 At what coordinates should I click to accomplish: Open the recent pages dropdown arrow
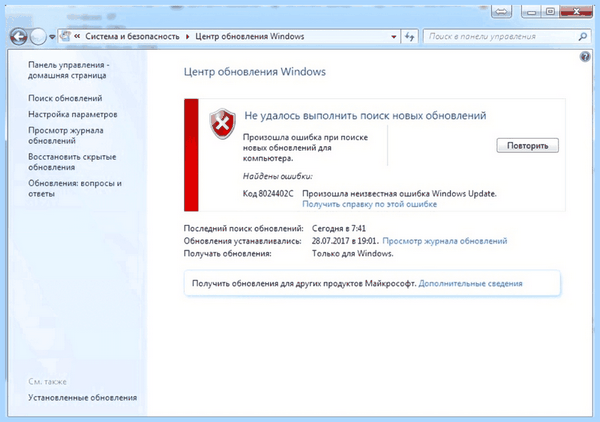pyautogui.click(x=52, y=37)
